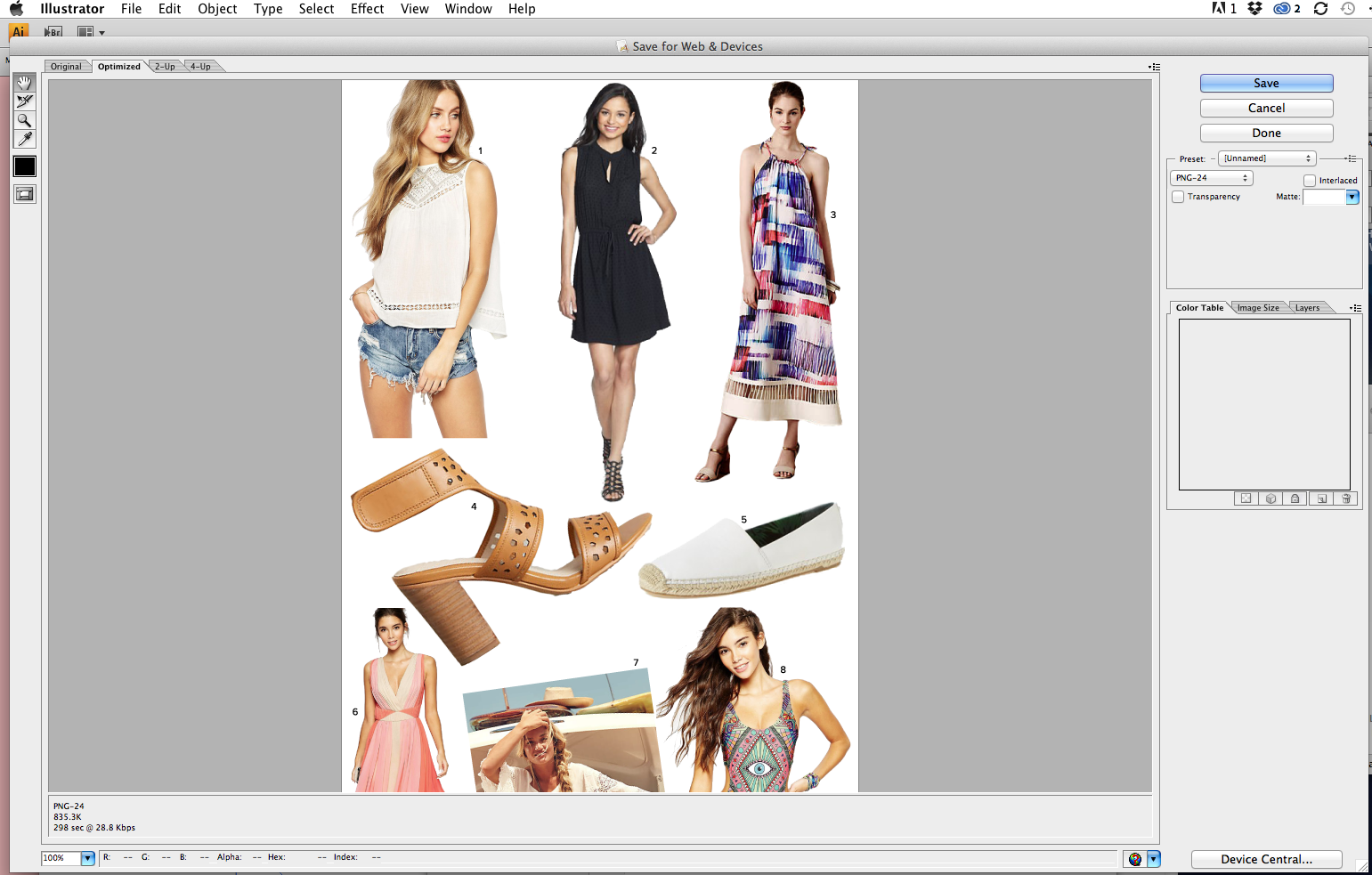
Task: Open the Window menu
Action: pos(468,9)
